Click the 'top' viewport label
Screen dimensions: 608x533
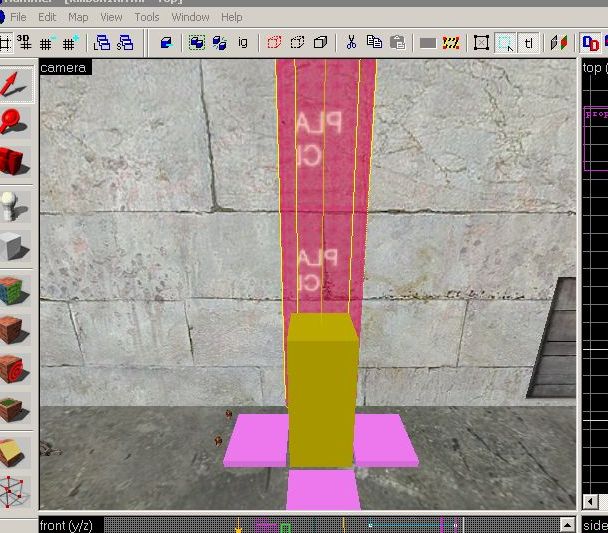[x=592, y=68]
